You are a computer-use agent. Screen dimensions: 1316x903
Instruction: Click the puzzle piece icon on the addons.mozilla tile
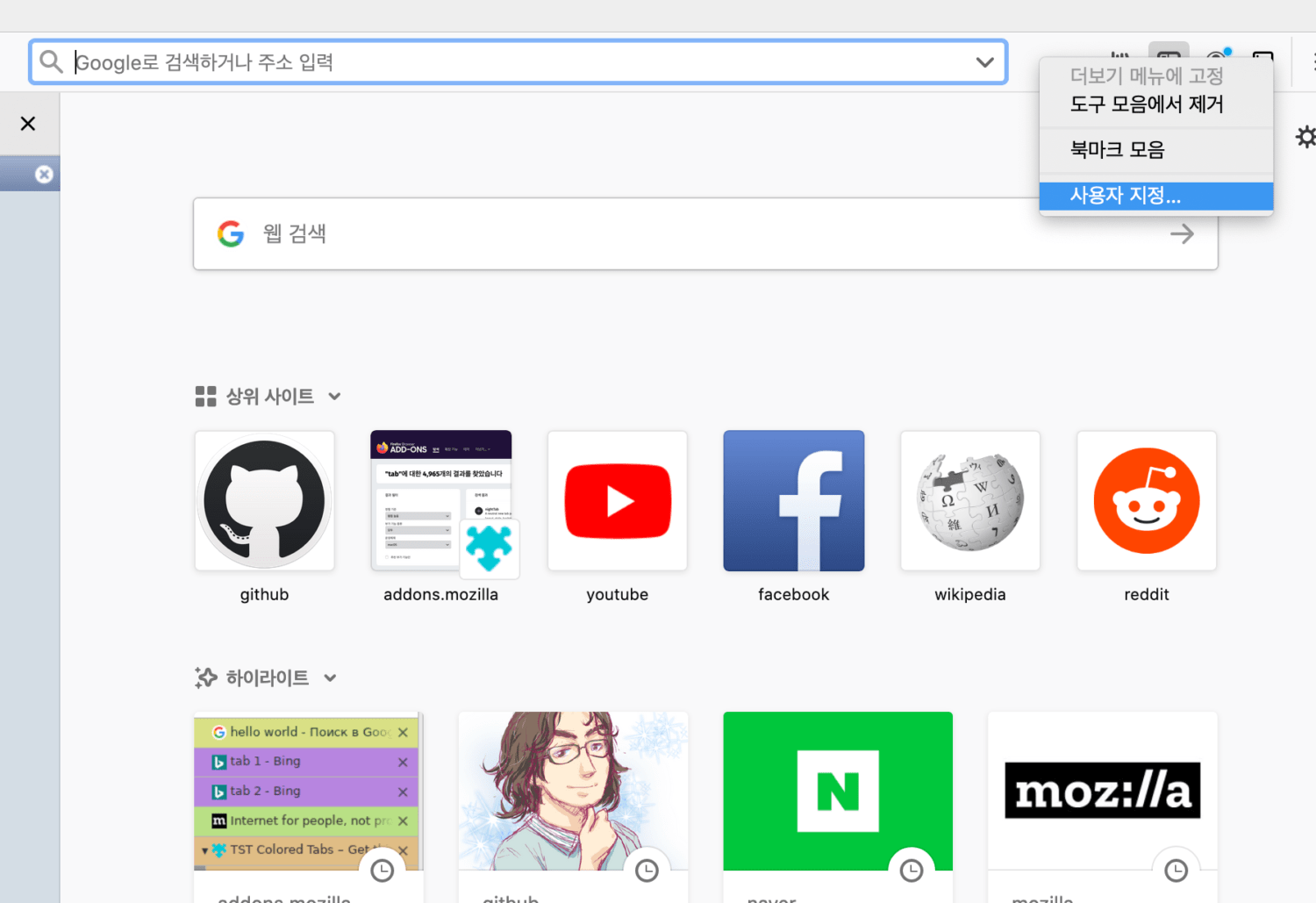[489, 548]
